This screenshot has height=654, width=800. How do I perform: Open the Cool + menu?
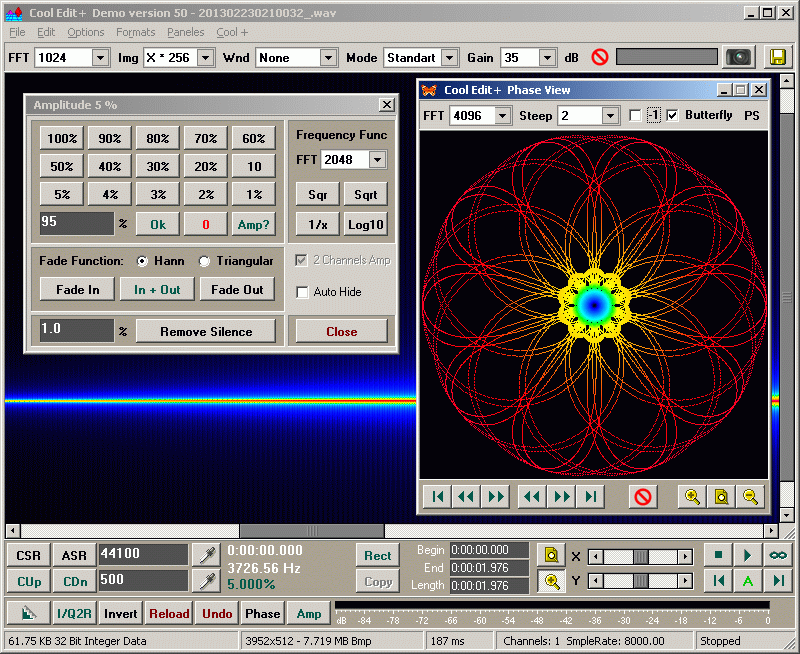232,32
